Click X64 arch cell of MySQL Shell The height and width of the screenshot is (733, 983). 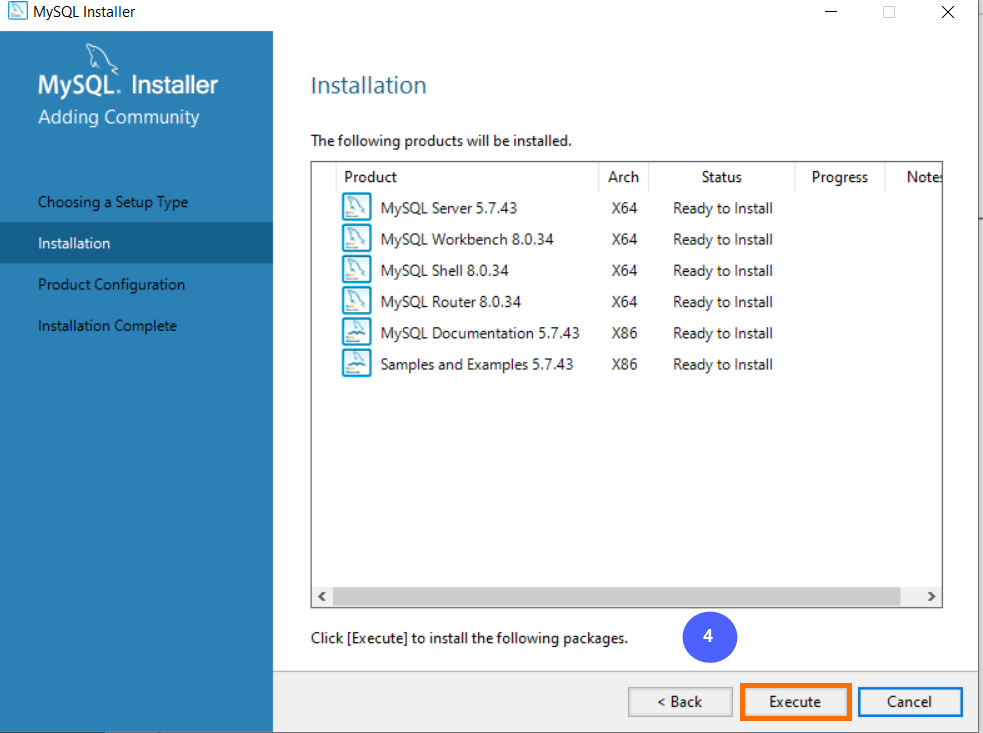tap(624, 271)
